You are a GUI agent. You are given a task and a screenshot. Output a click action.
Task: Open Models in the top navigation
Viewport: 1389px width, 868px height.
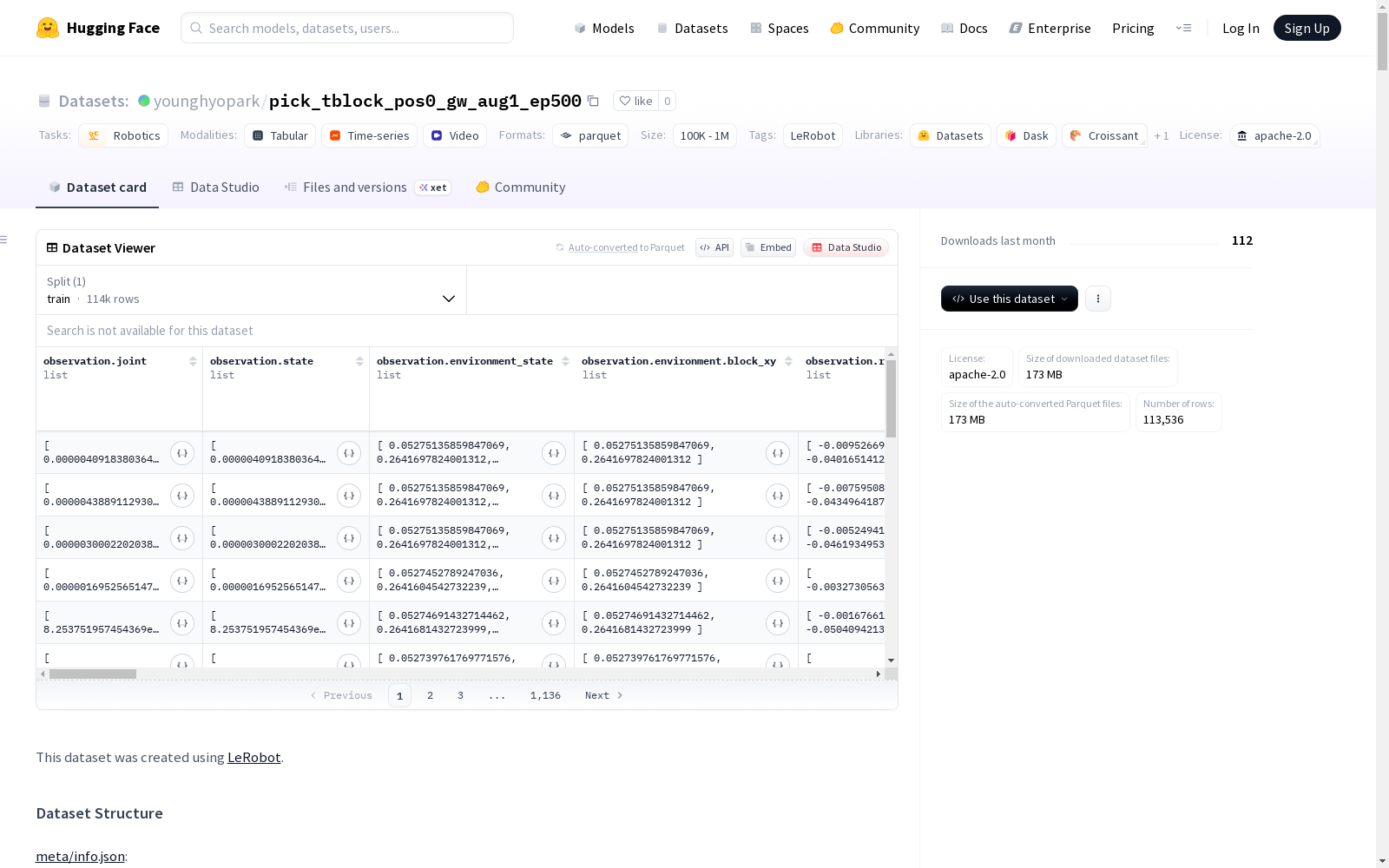click(604, 28)
